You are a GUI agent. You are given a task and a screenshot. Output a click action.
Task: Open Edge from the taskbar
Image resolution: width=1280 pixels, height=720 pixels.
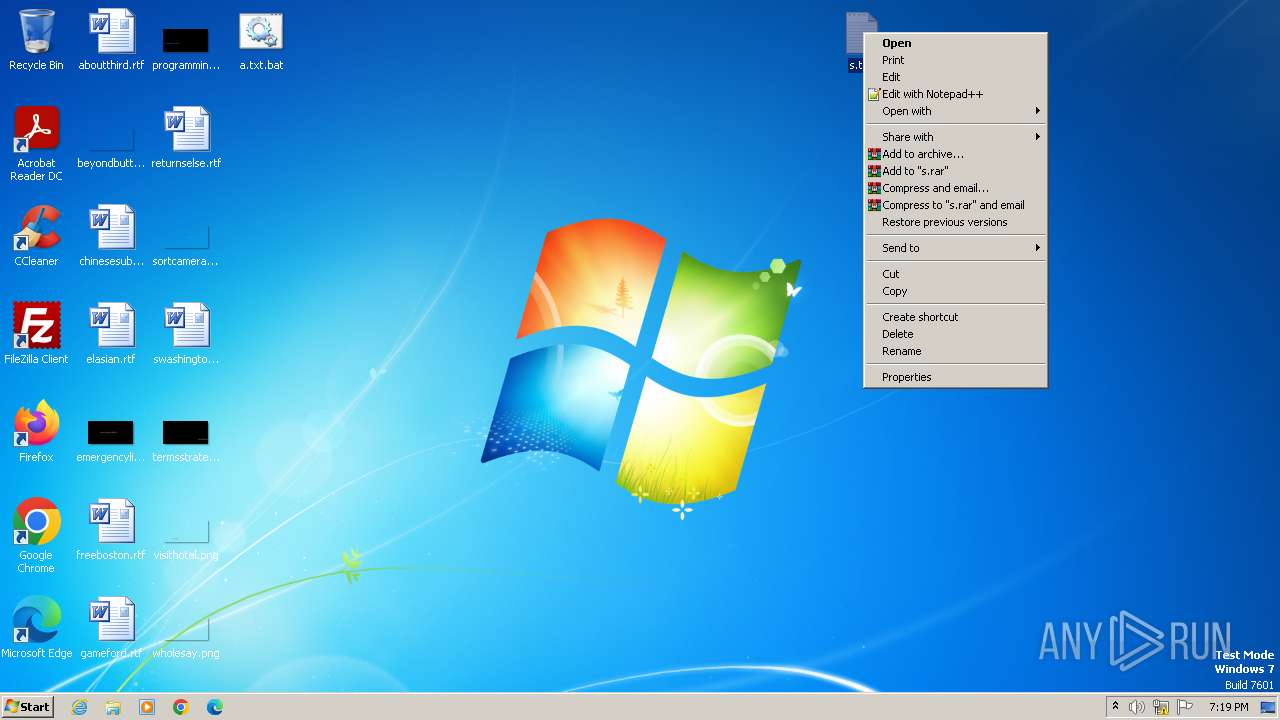pyautogui.click(x=215, y=707)
